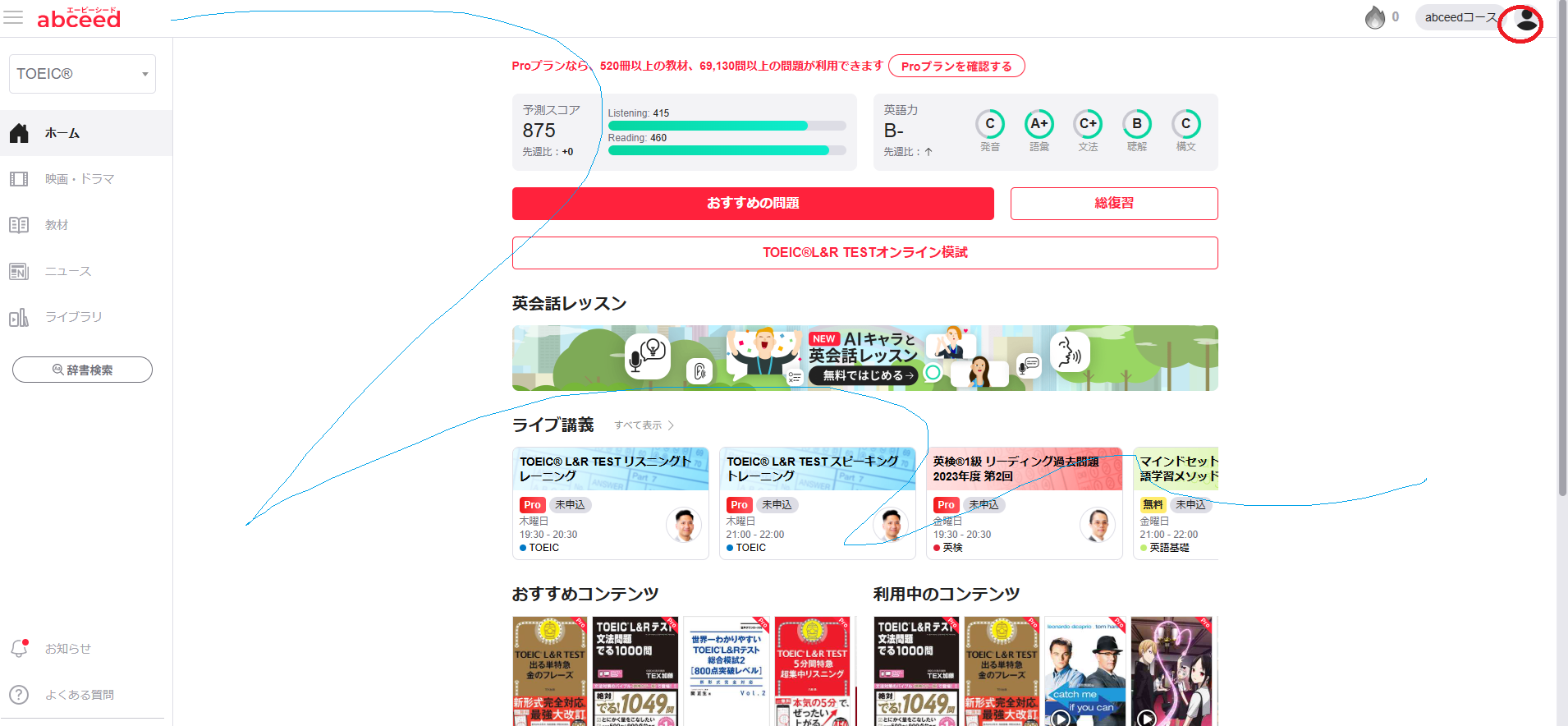Screen dimensions: 1568x726
Task: Click the Reading 460 progress bar
Action: [727, 150]
